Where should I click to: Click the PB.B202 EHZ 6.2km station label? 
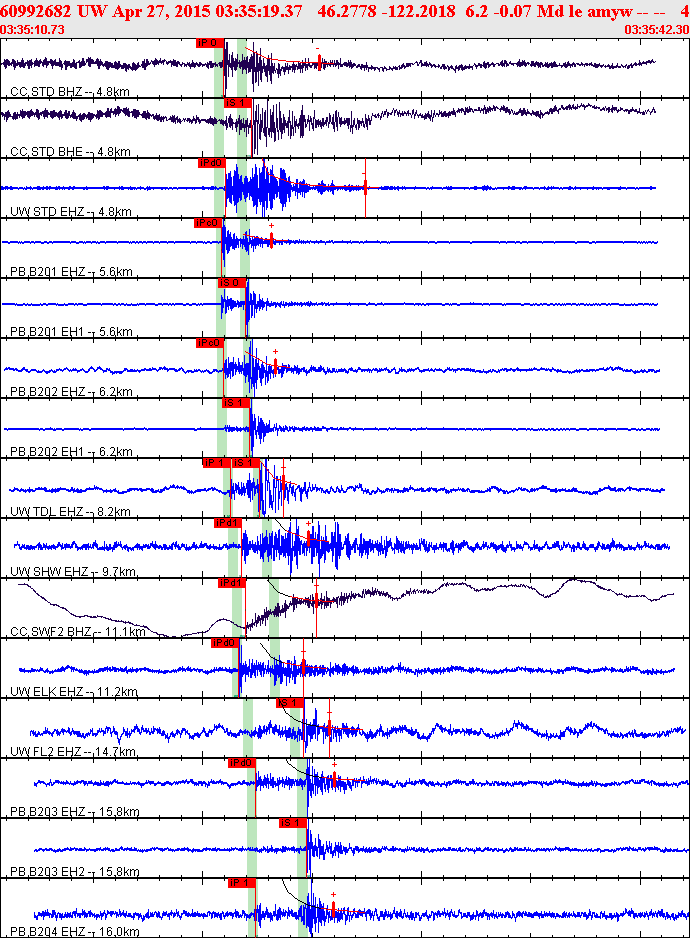click(71, 391)
